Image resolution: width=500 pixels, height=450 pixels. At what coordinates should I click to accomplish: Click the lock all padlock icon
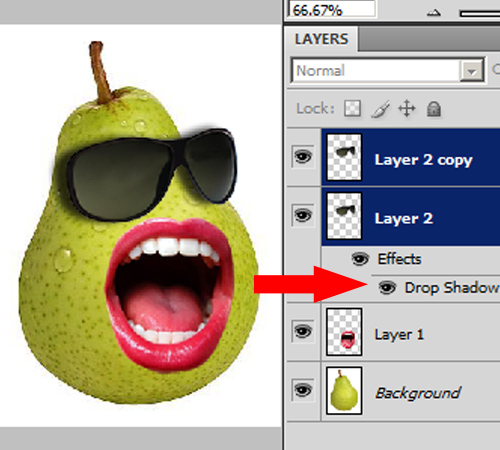pyautogui.click(x=434, y=109)
